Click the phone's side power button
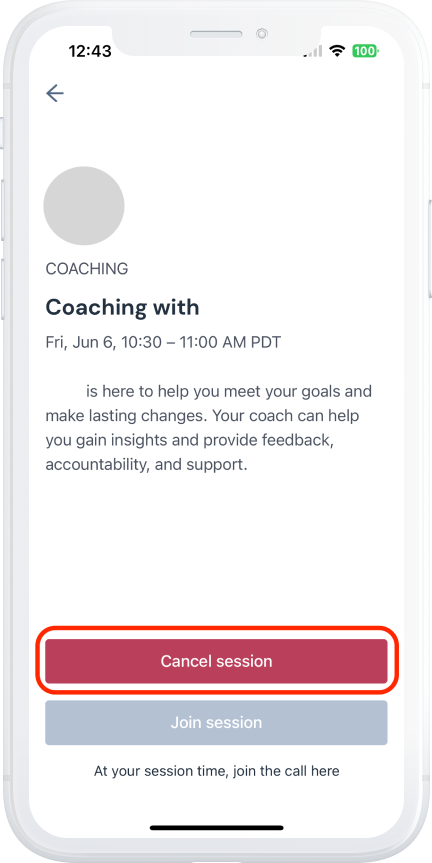Image resolution: width=432 pixels, height=863 pixels. point(429,249)
